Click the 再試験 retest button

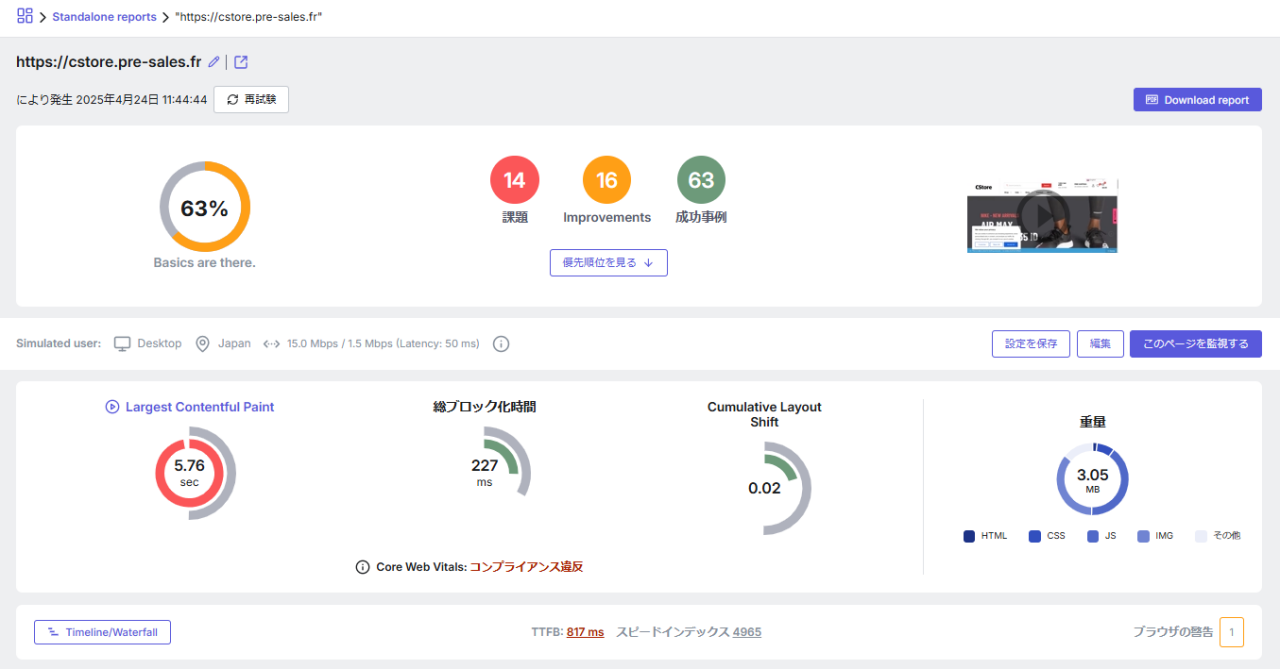(x=251, y=99)
